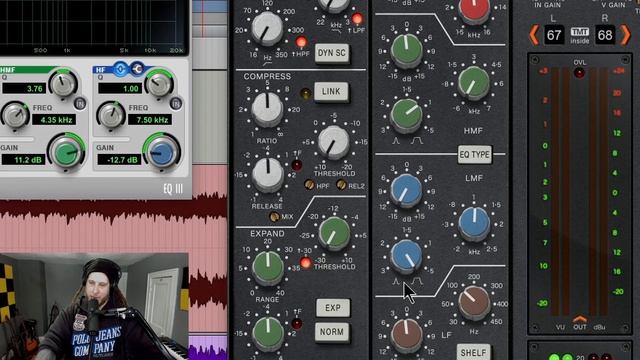Screen dimensions: 640x360
Task: Click the compressor RATIO knob
Action: point(267,109)
